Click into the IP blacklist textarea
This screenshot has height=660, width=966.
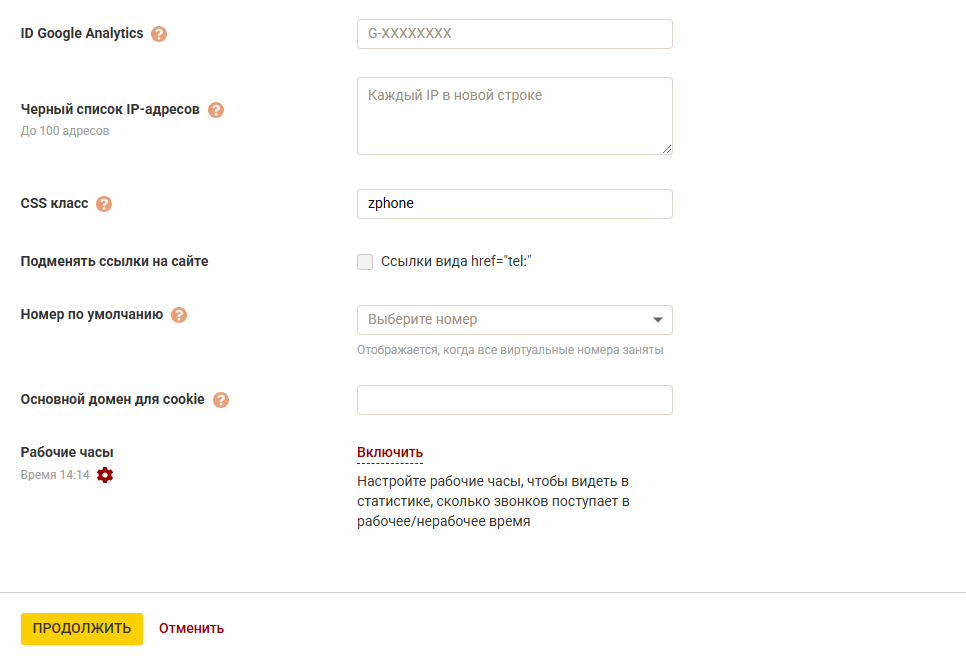pos(514,116)
